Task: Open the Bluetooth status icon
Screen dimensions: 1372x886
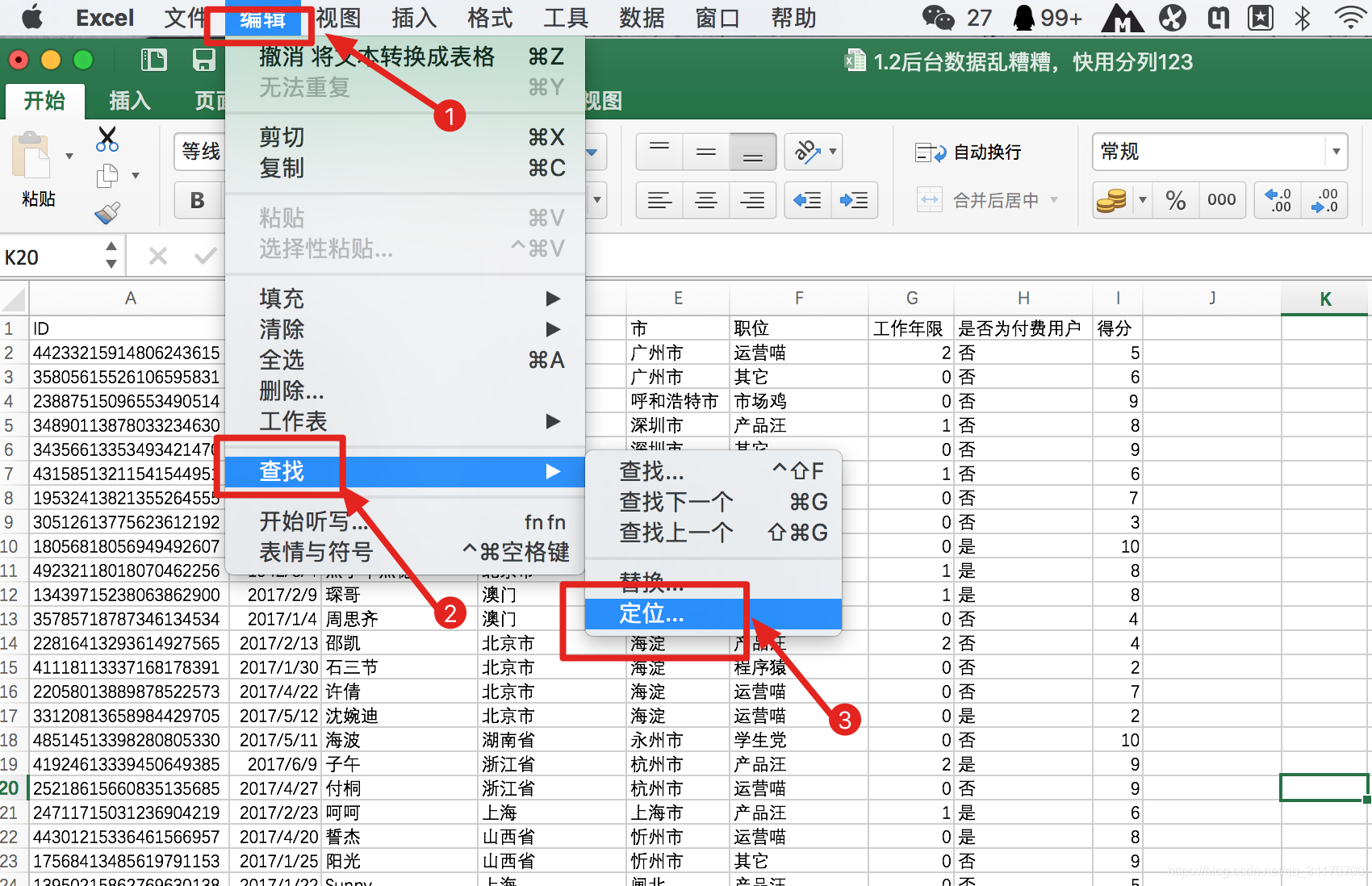Action: click(x=1303, y=17)
